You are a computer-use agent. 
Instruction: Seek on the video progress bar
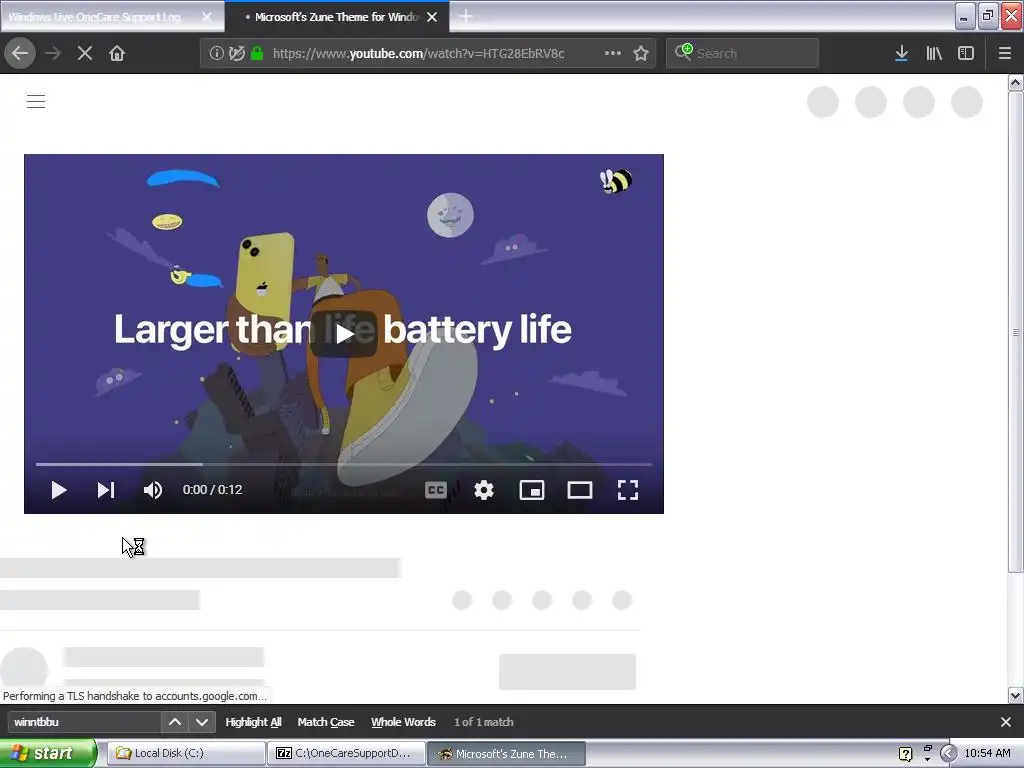(x=344, y=464)
